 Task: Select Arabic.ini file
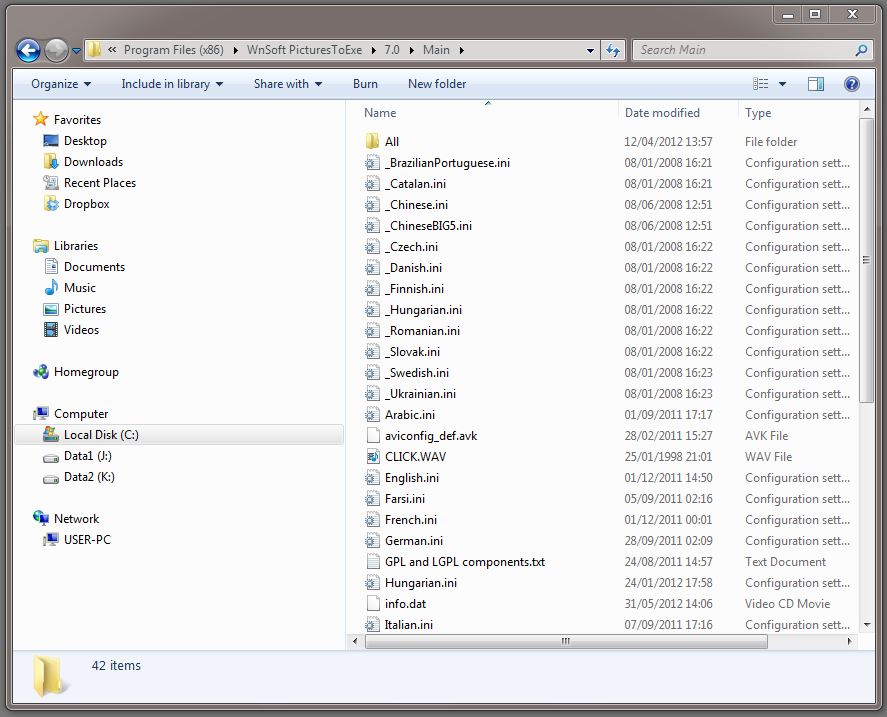pos(410,415)
